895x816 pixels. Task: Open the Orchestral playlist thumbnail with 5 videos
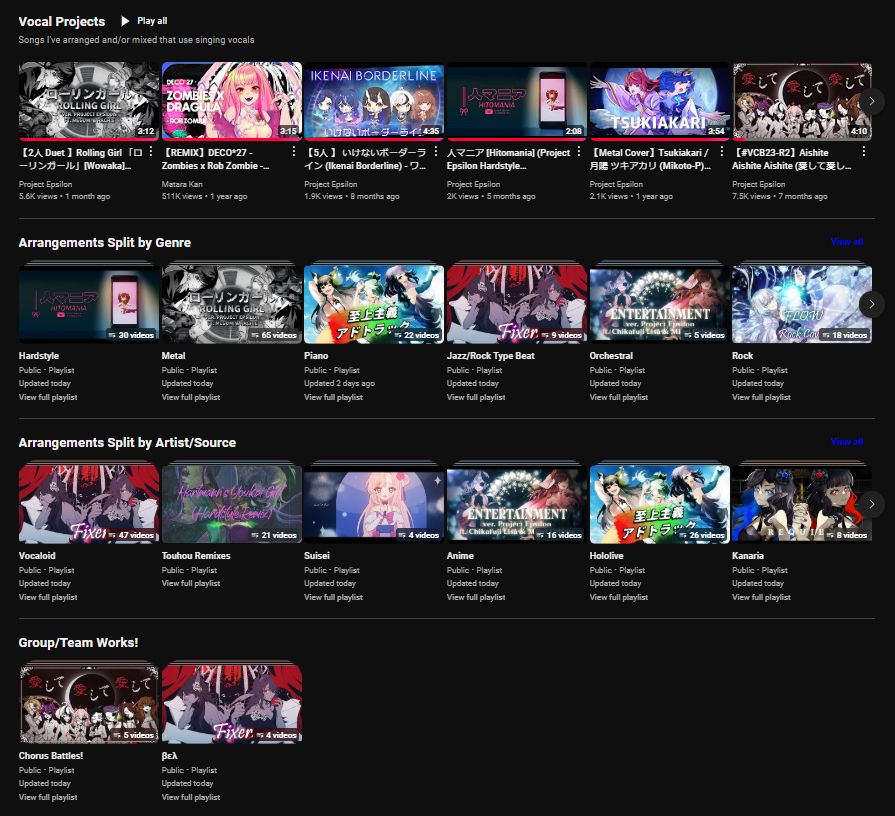[x=659, y=304]
